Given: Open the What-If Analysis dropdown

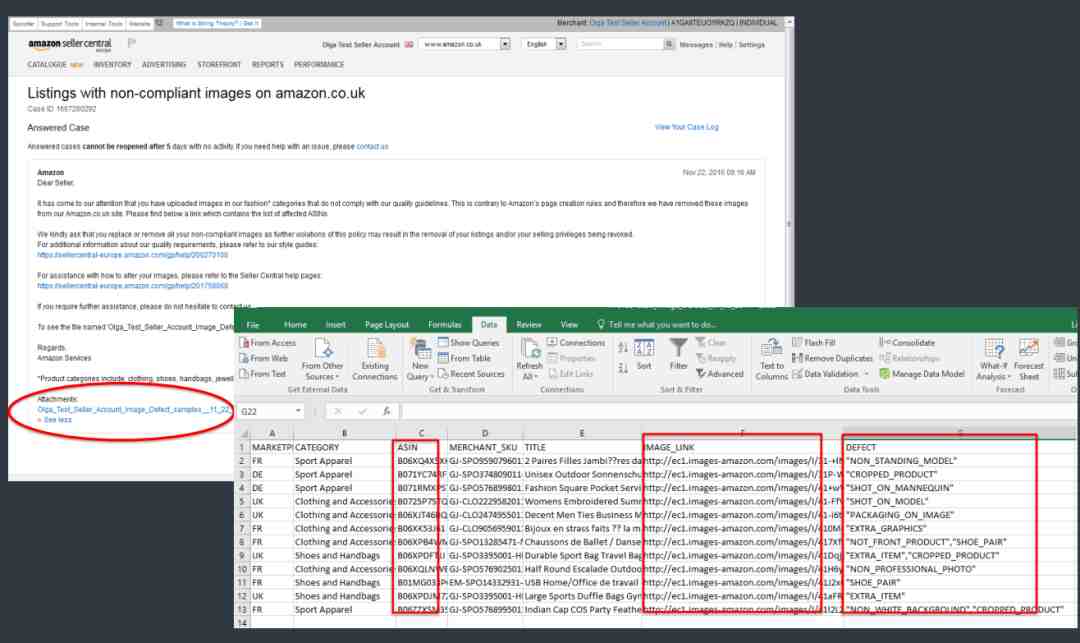Looking at the screenshot, I should tap(994, 359).
